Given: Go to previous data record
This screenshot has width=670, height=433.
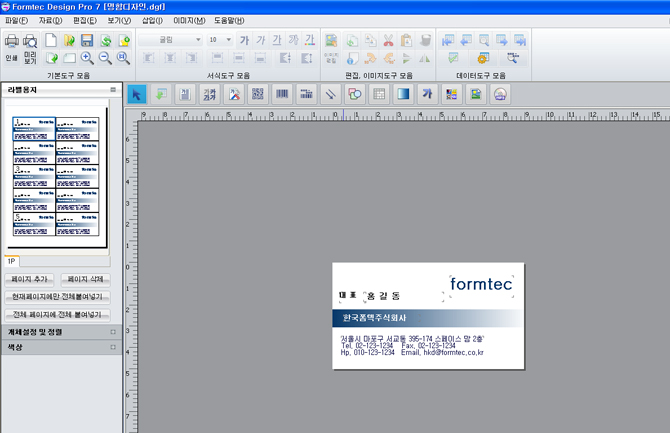Looking at the screenshot, I should tap(466, 40).
